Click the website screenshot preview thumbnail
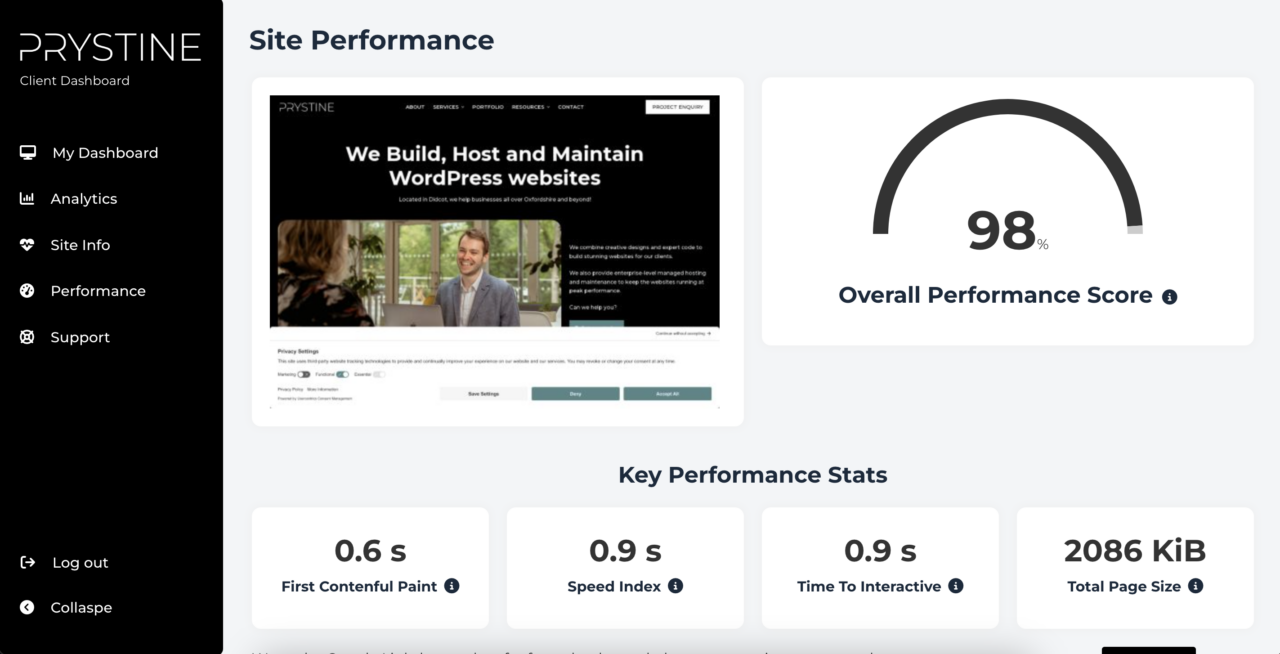1280x654 pixels. 495,251
